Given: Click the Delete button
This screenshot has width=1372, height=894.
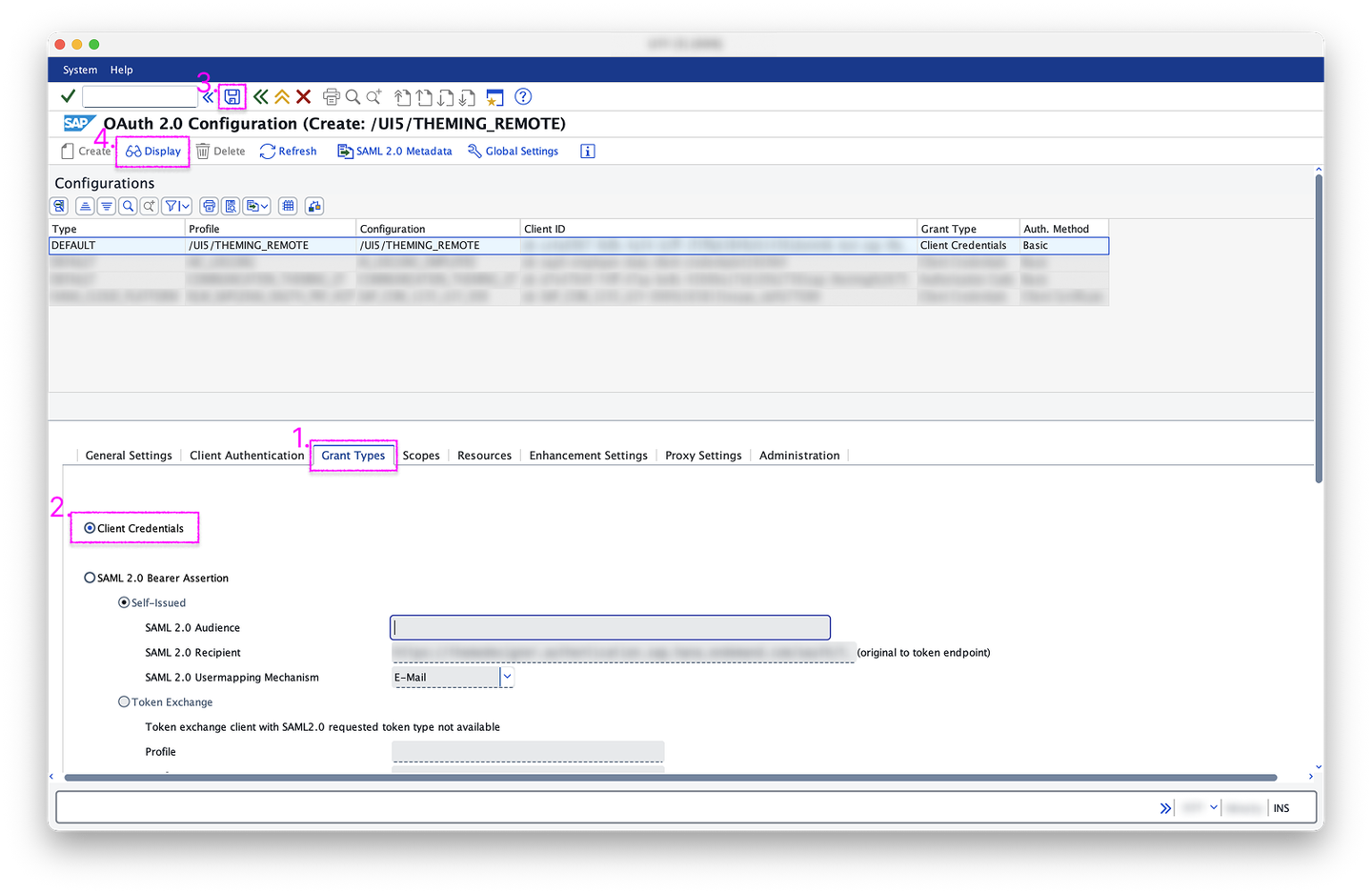Looking at the screenshot, I should point(220,152).
